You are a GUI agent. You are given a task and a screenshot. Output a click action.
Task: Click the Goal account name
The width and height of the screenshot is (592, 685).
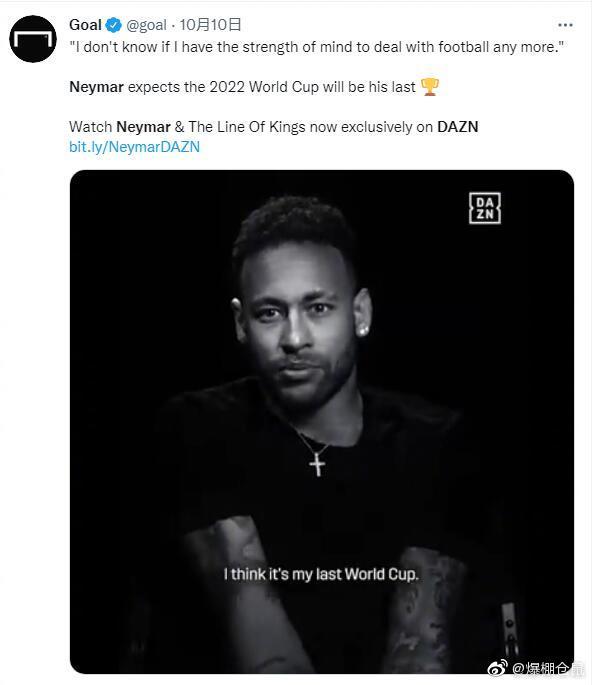[x=85, y=25]
